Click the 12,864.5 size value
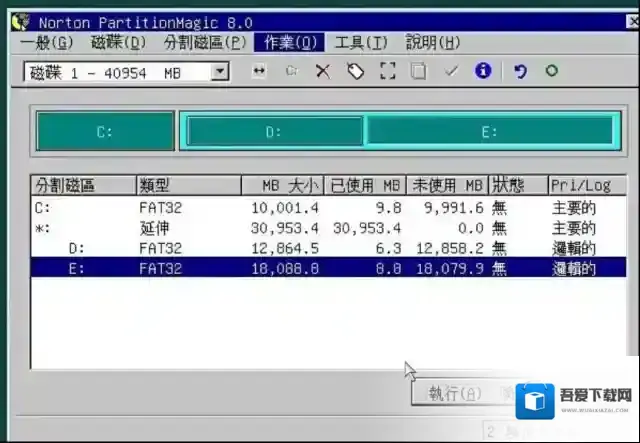 pyautogui.click(x=285, y=248)
